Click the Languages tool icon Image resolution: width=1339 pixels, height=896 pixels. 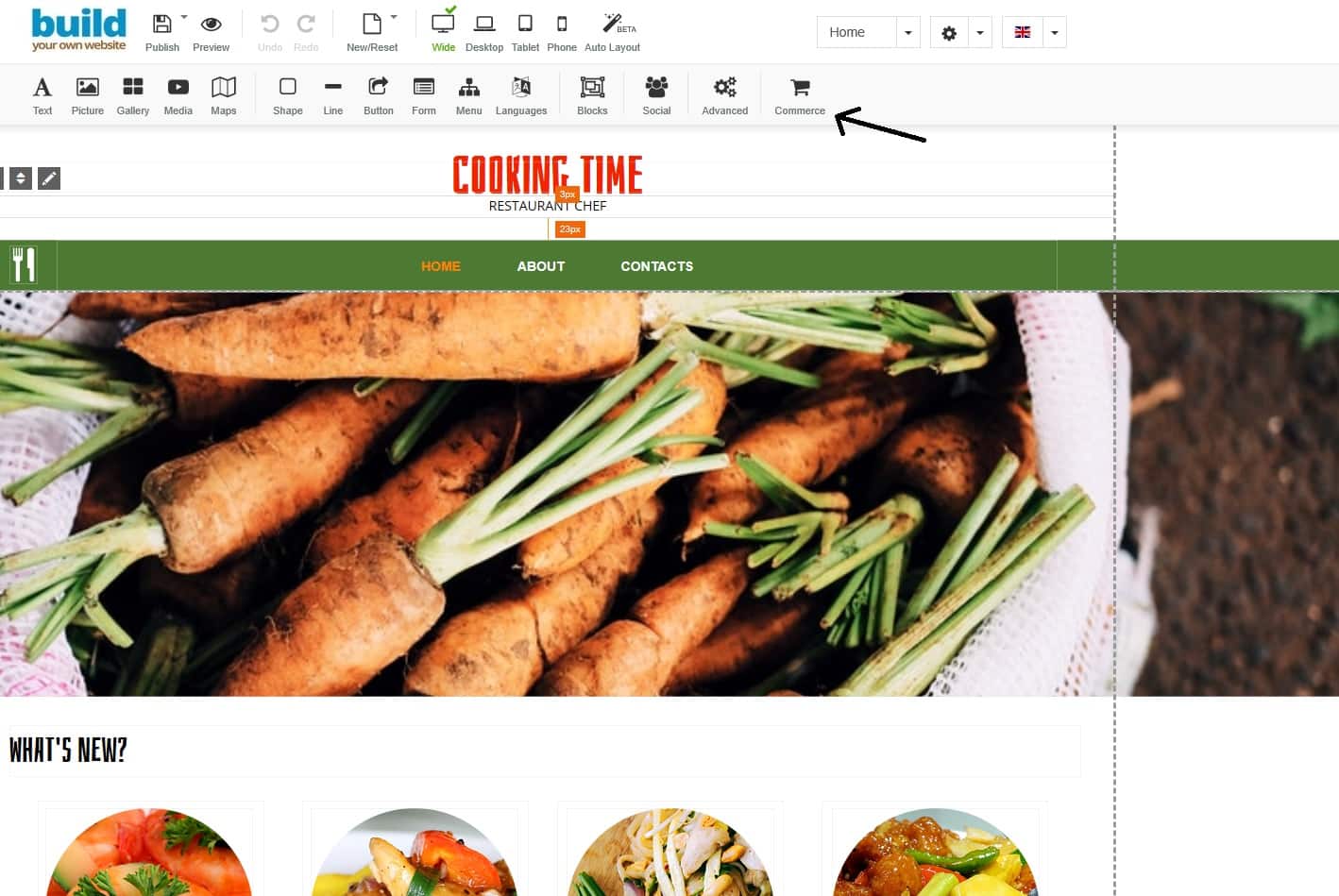[521, 96]
